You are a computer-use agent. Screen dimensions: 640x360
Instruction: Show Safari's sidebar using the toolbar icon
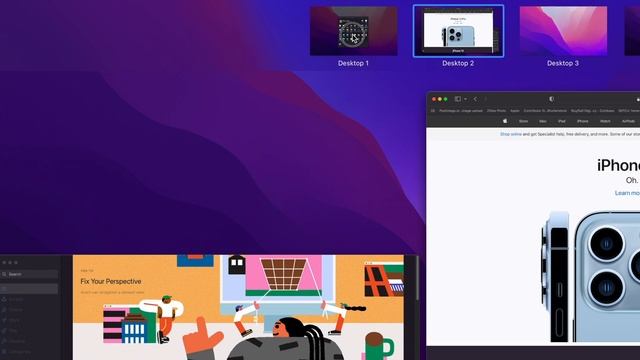coord(458,99)
